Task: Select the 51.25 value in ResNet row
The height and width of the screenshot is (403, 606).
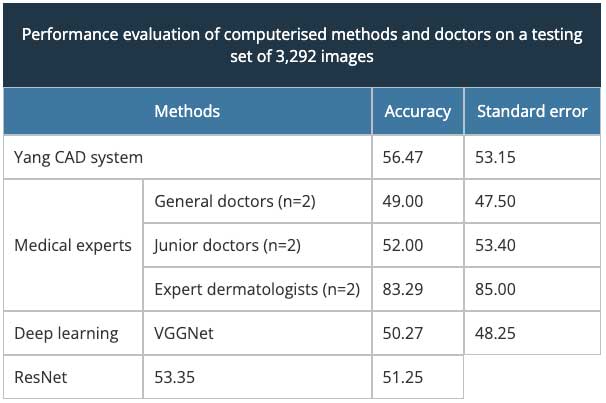Action: [x=403, y=377]
